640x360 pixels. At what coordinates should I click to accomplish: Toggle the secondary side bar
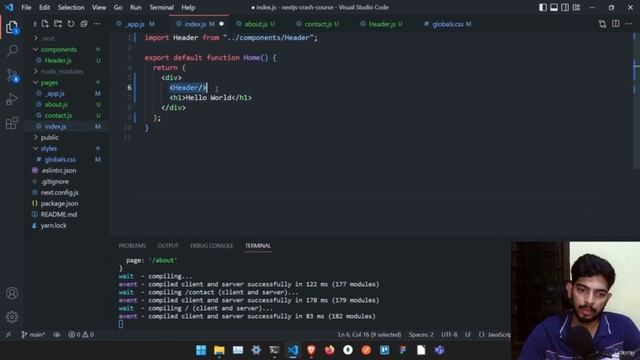click(565, 7)
